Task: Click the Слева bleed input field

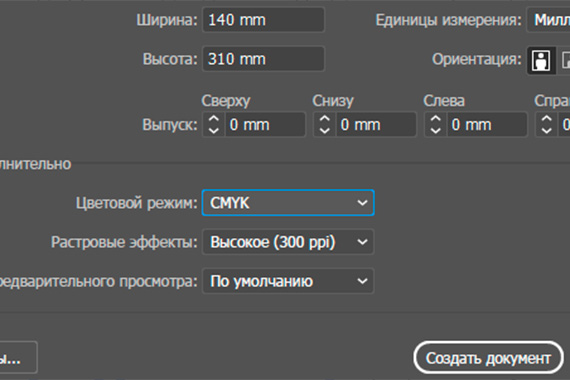Action: click(x=487, y=125)
